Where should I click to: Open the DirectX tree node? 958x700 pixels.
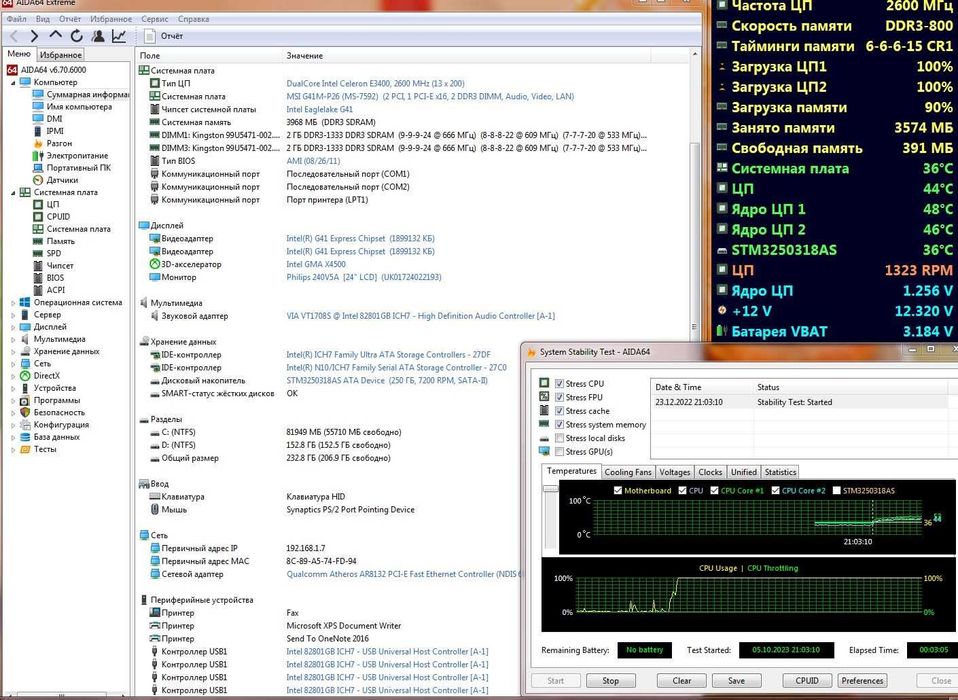[46, 375]
